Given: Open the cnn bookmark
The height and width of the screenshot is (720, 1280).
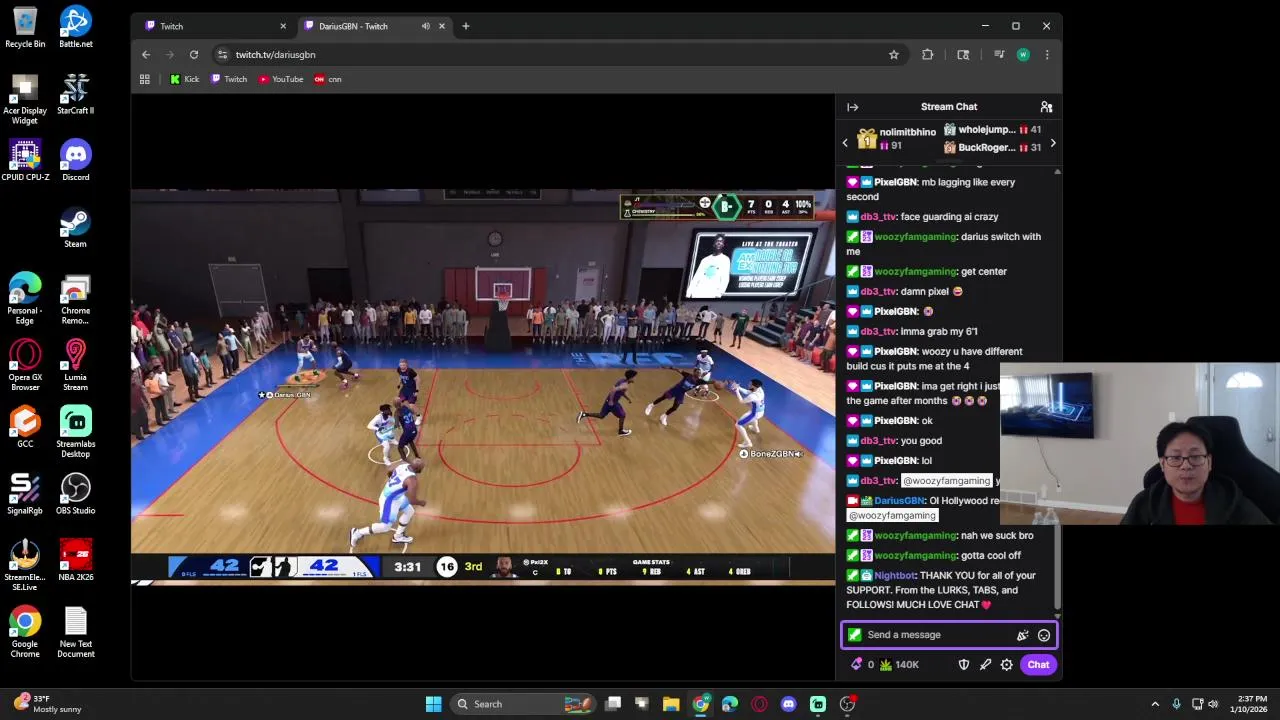Looking at the screenshot, I should [x=328, y=79].
